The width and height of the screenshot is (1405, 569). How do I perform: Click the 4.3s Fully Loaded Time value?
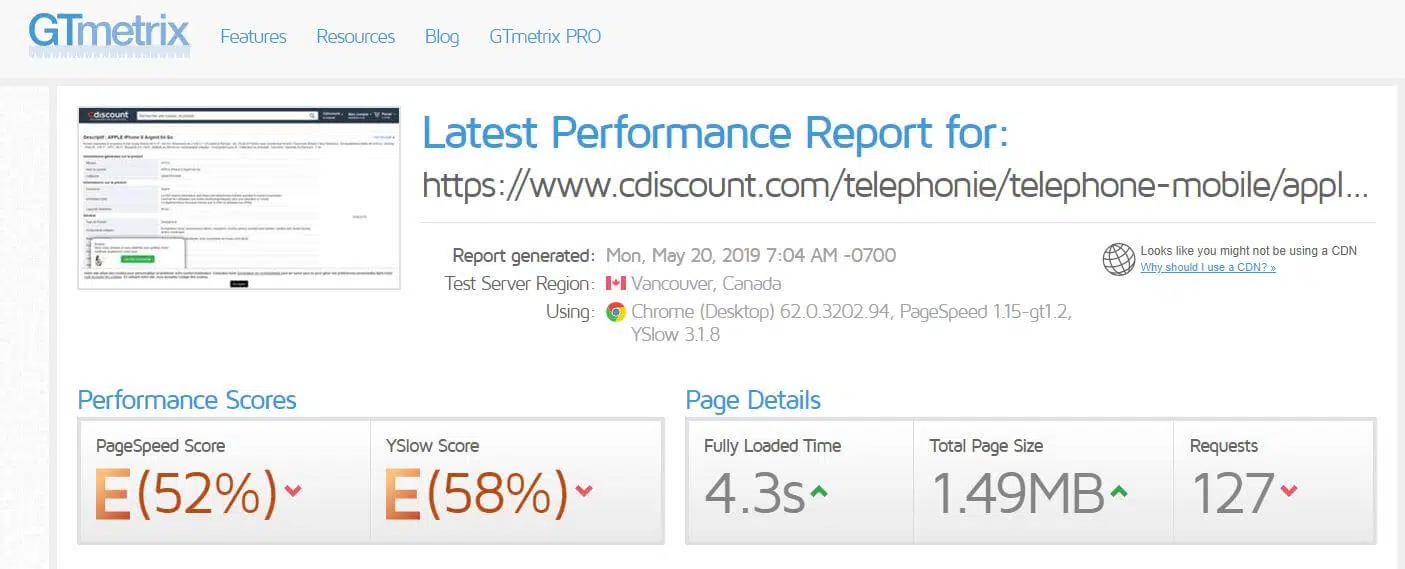pyautogui.click(x=754, y=494)
